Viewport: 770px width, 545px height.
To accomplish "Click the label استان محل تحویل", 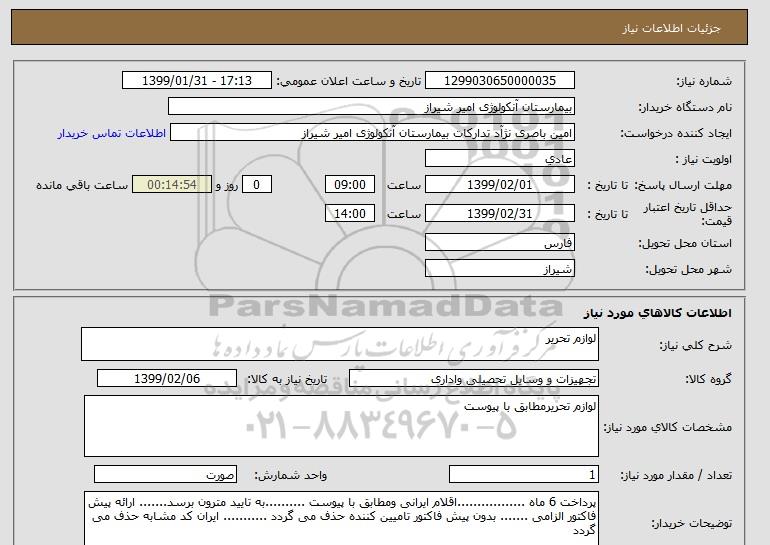I will pyautogui.click(x=685, y=244).
